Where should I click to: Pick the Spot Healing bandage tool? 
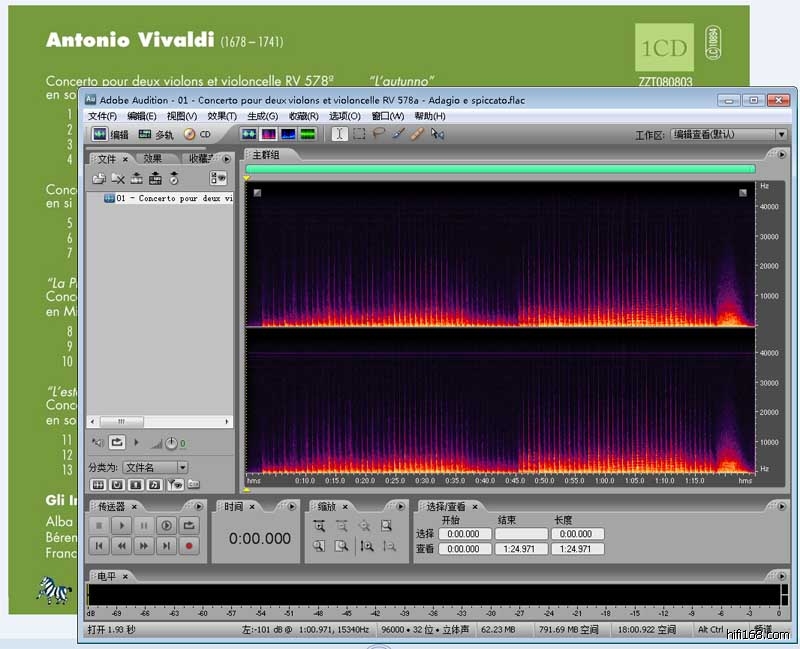(x=417, y=134)
